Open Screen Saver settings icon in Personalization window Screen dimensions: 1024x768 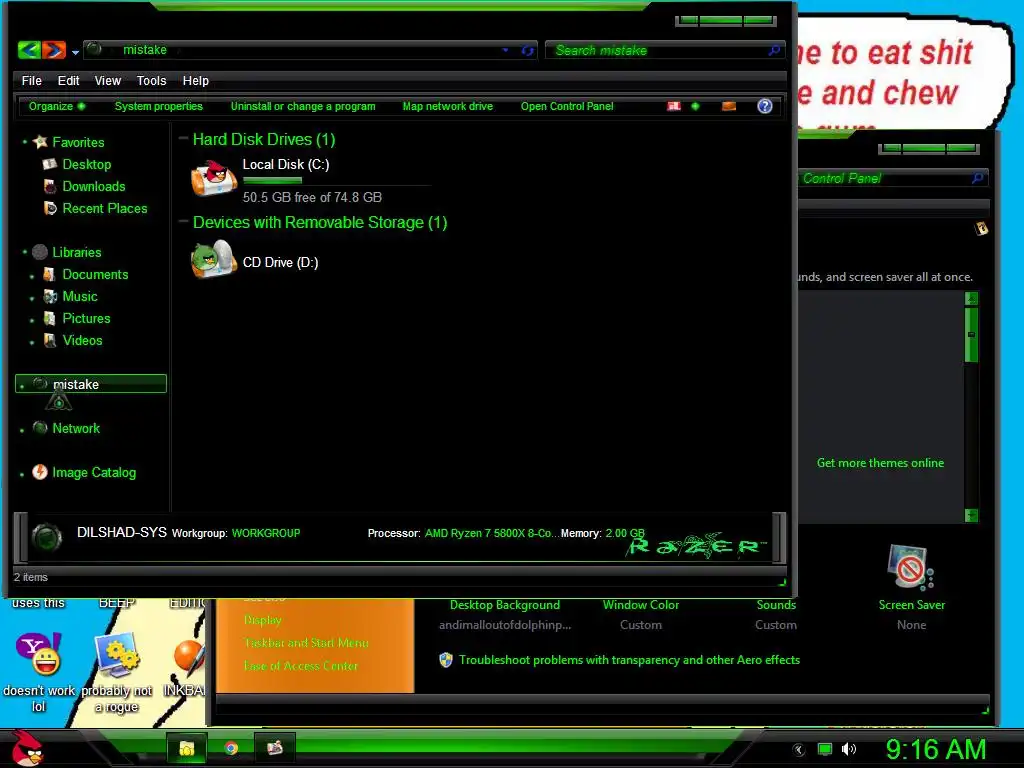(911, 568)
